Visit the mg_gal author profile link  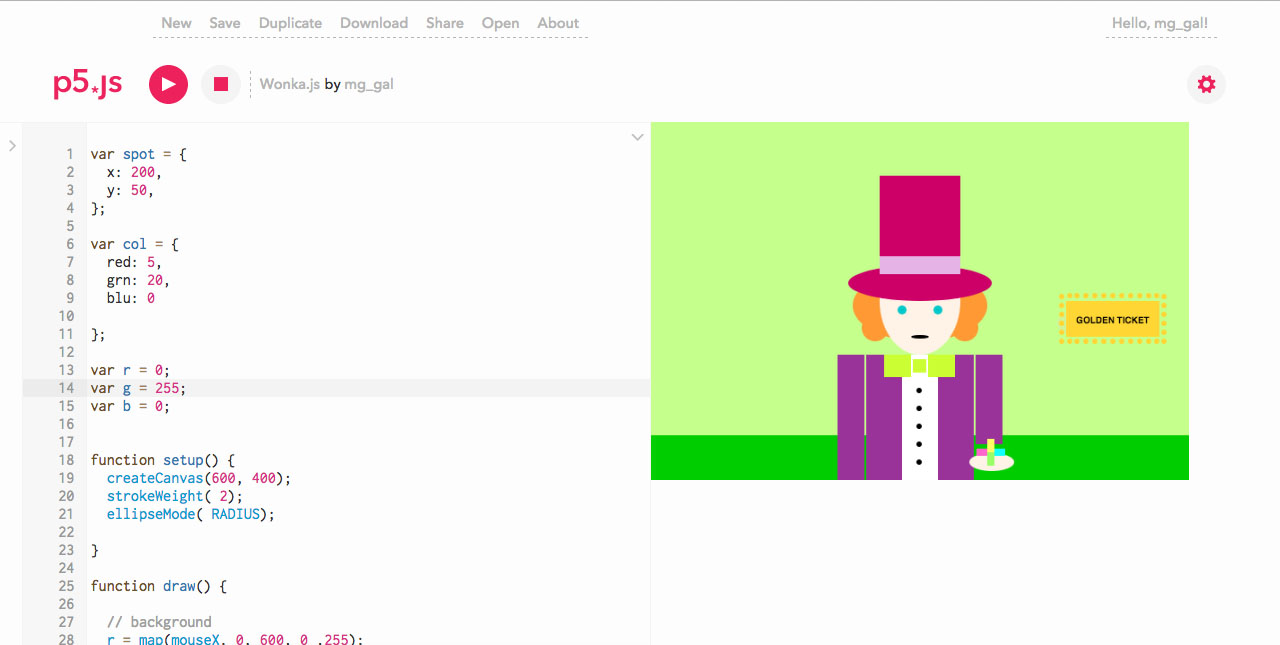(369, 84)
